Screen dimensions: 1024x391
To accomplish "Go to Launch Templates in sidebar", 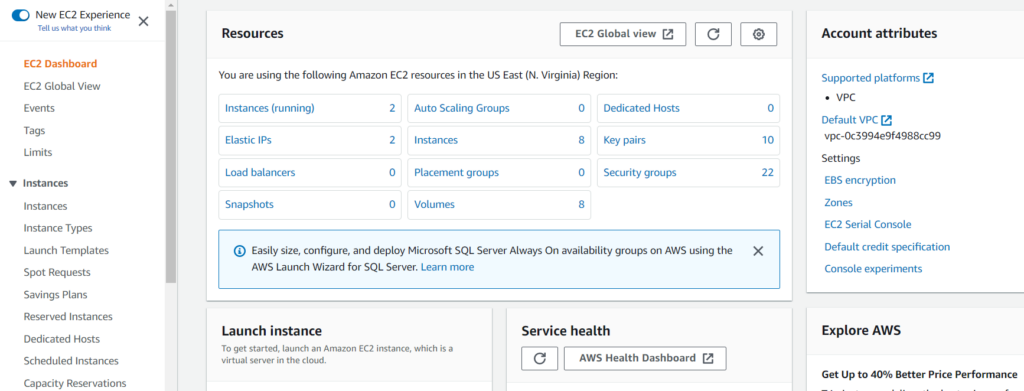I will point(66,251).
